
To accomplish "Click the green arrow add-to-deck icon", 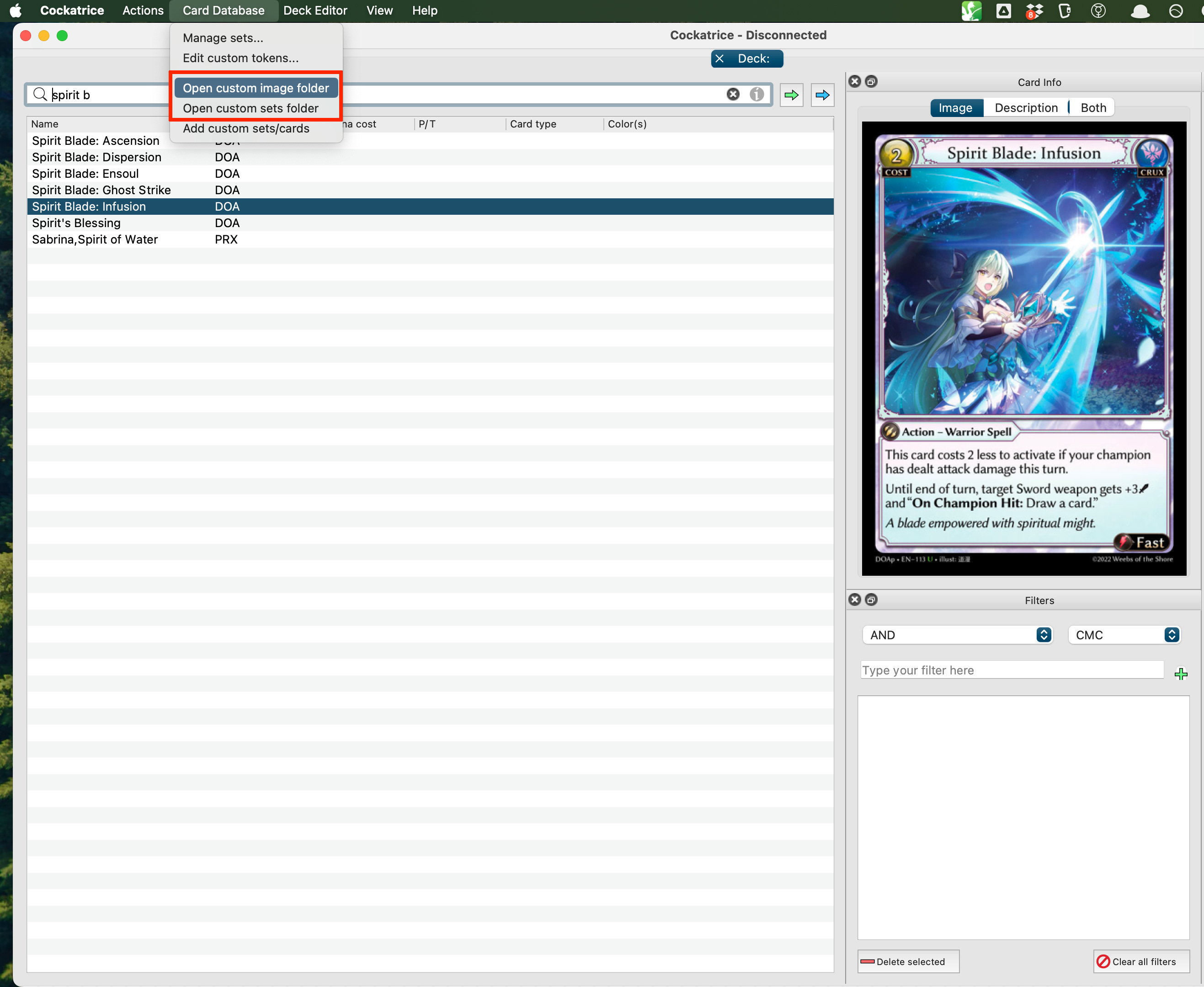I will point(791,95).
